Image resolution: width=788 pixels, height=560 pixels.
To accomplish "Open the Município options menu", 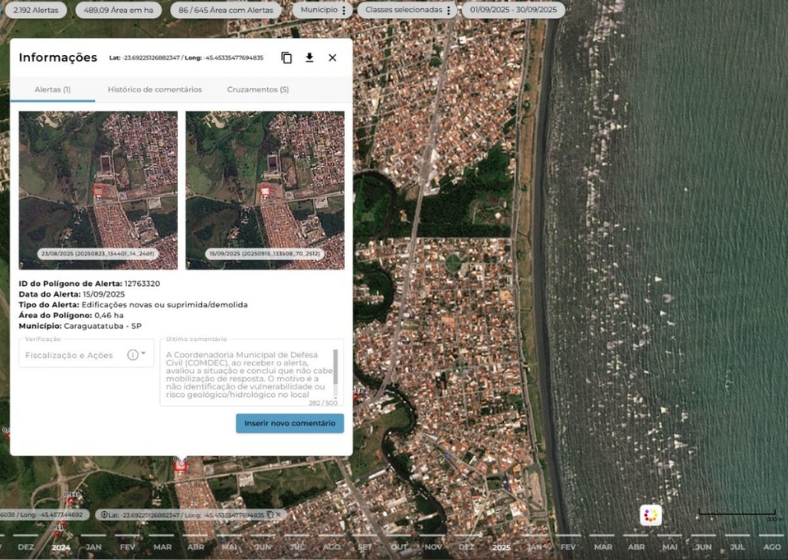I will point(344,10).
